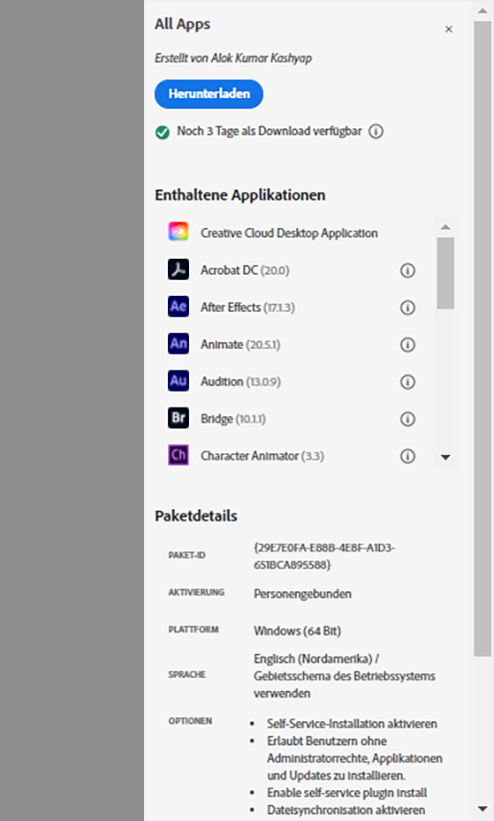494x821 pixels.
Task: Select the 'Creative Cloud Desktop Application' text
Action: pos(289,234)
